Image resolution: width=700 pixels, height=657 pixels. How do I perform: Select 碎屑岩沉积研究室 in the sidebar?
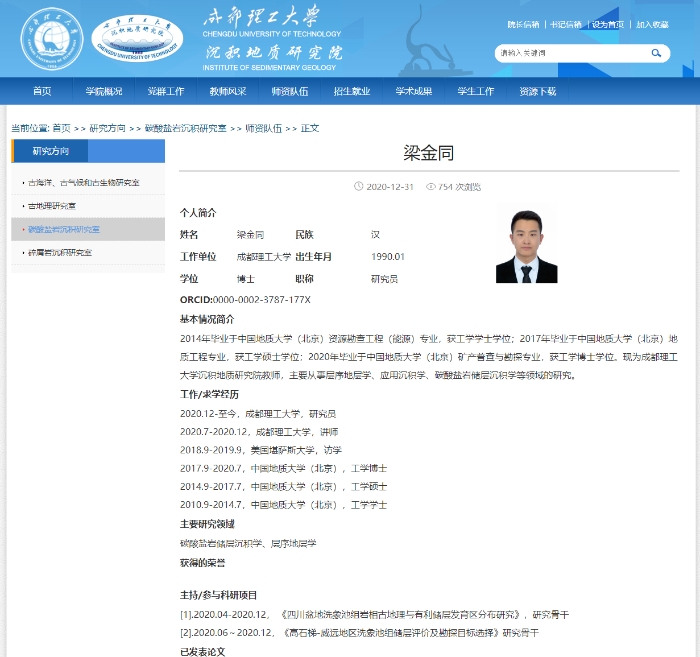[60, 253]
